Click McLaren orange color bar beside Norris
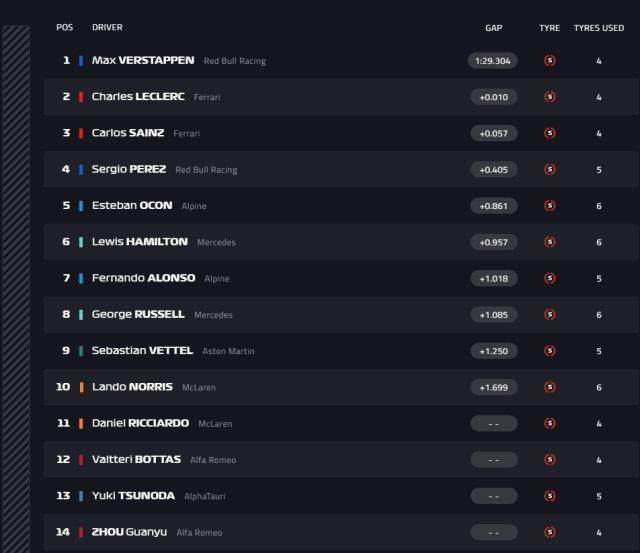 point(81,387)
